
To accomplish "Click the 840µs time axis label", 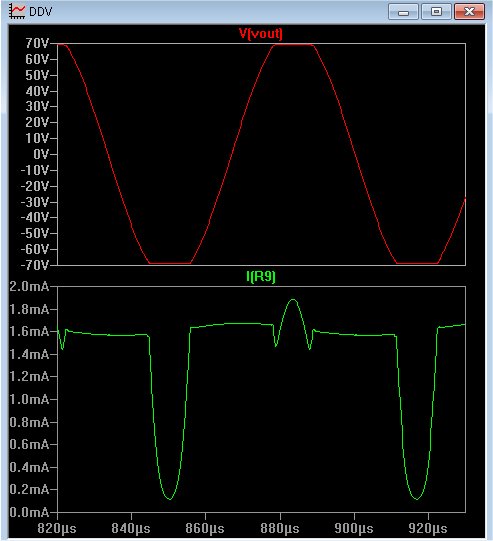I will pos(131,528).
